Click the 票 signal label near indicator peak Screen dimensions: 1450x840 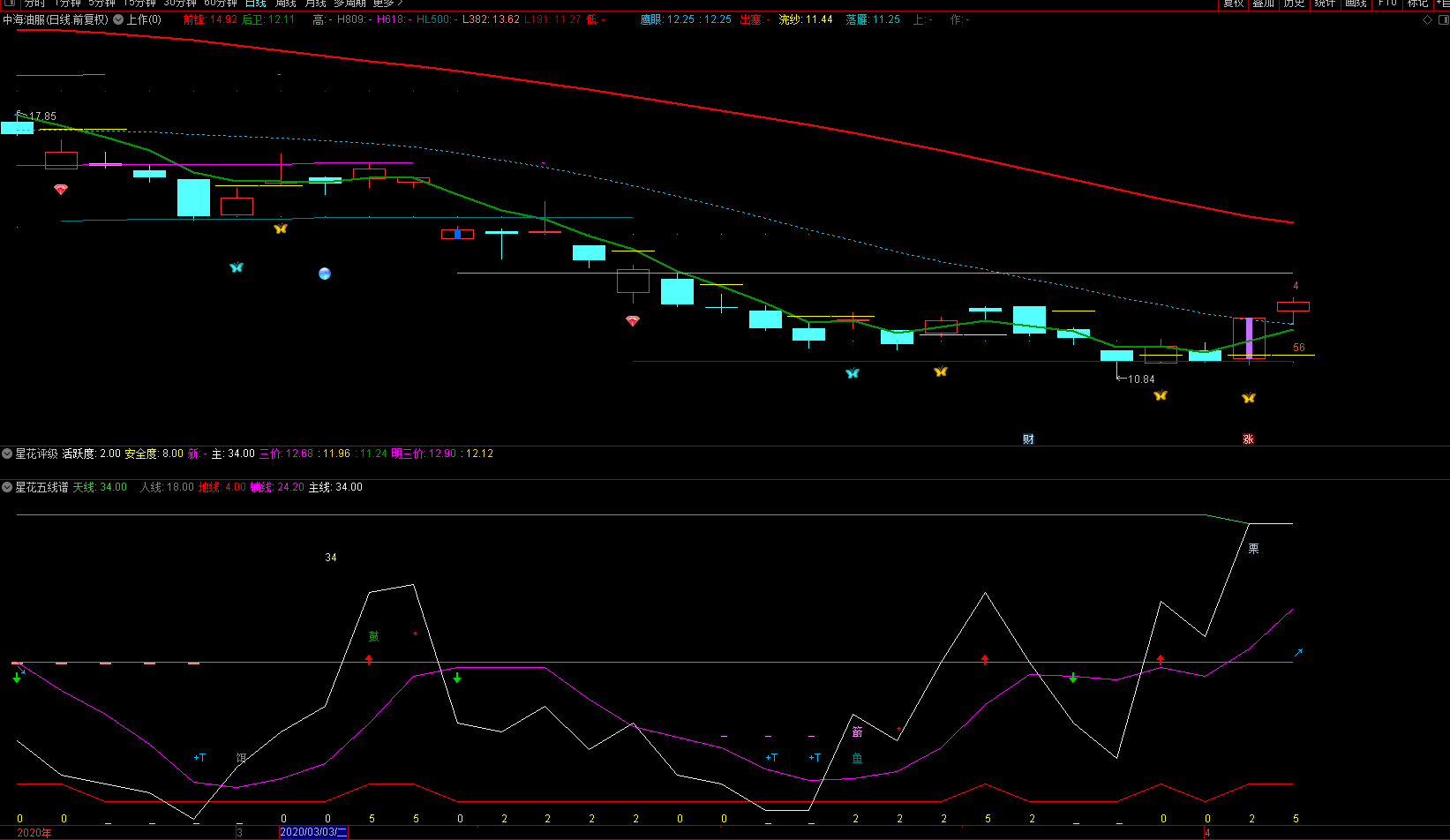1253,549
